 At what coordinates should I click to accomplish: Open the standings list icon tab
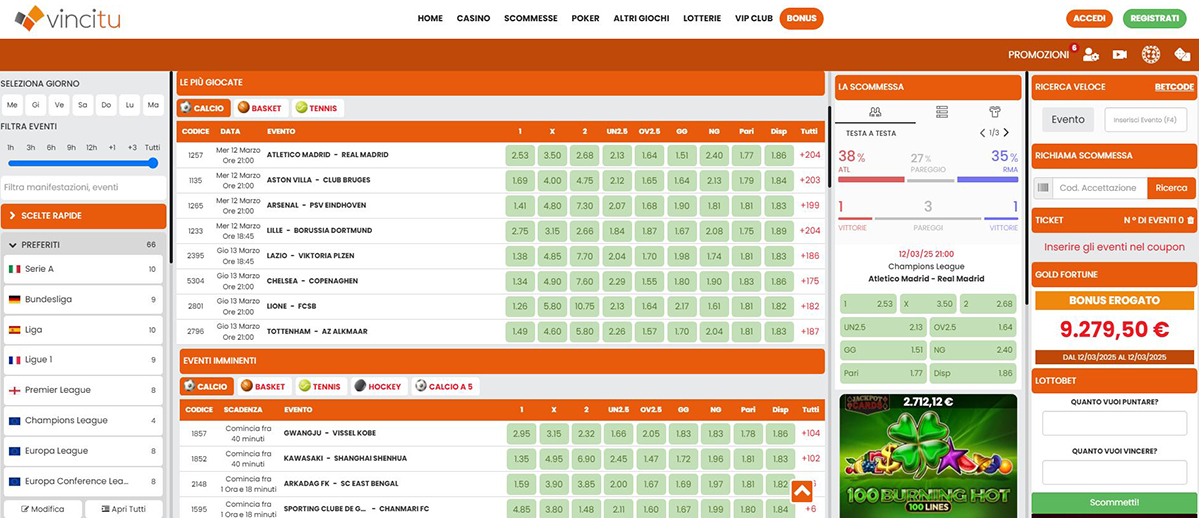coord(942,112)
